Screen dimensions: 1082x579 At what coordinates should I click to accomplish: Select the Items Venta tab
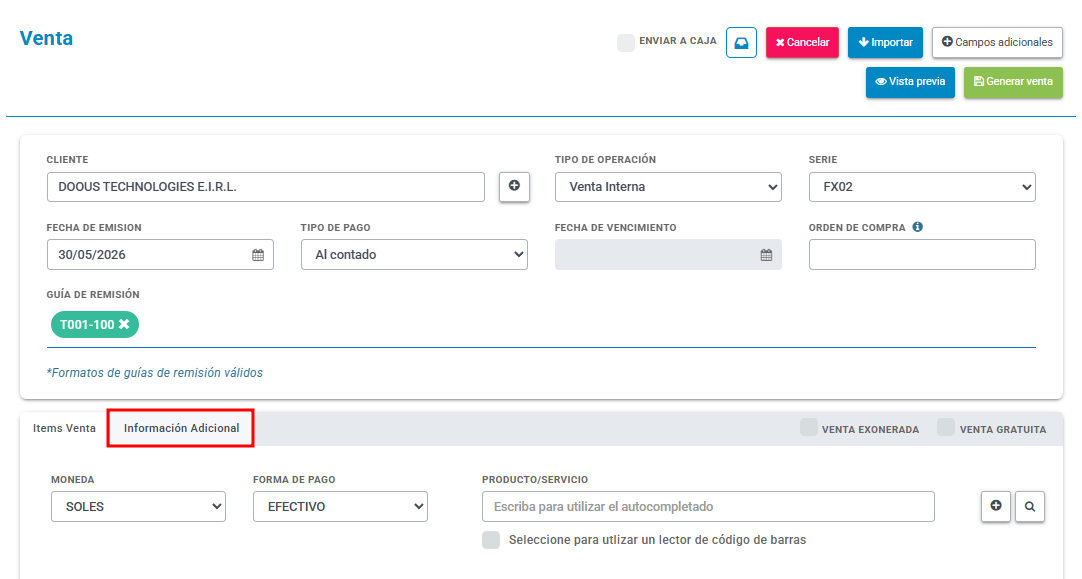click(64, 428)
